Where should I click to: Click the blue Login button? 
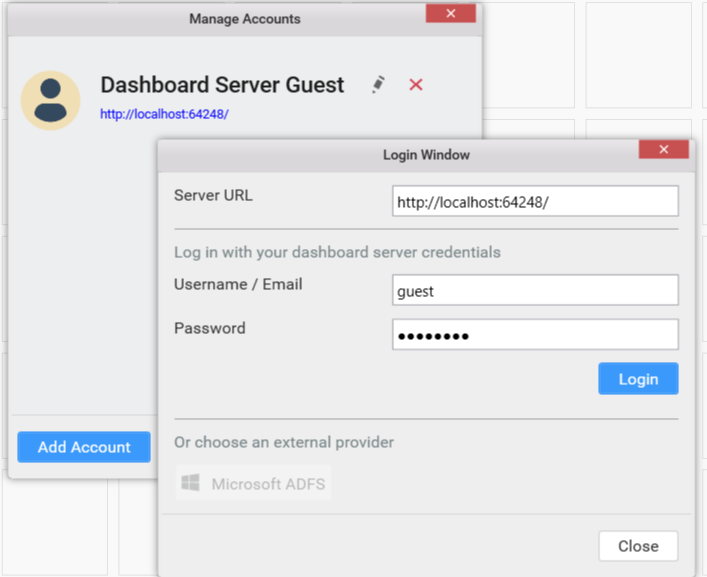point(638,379)
